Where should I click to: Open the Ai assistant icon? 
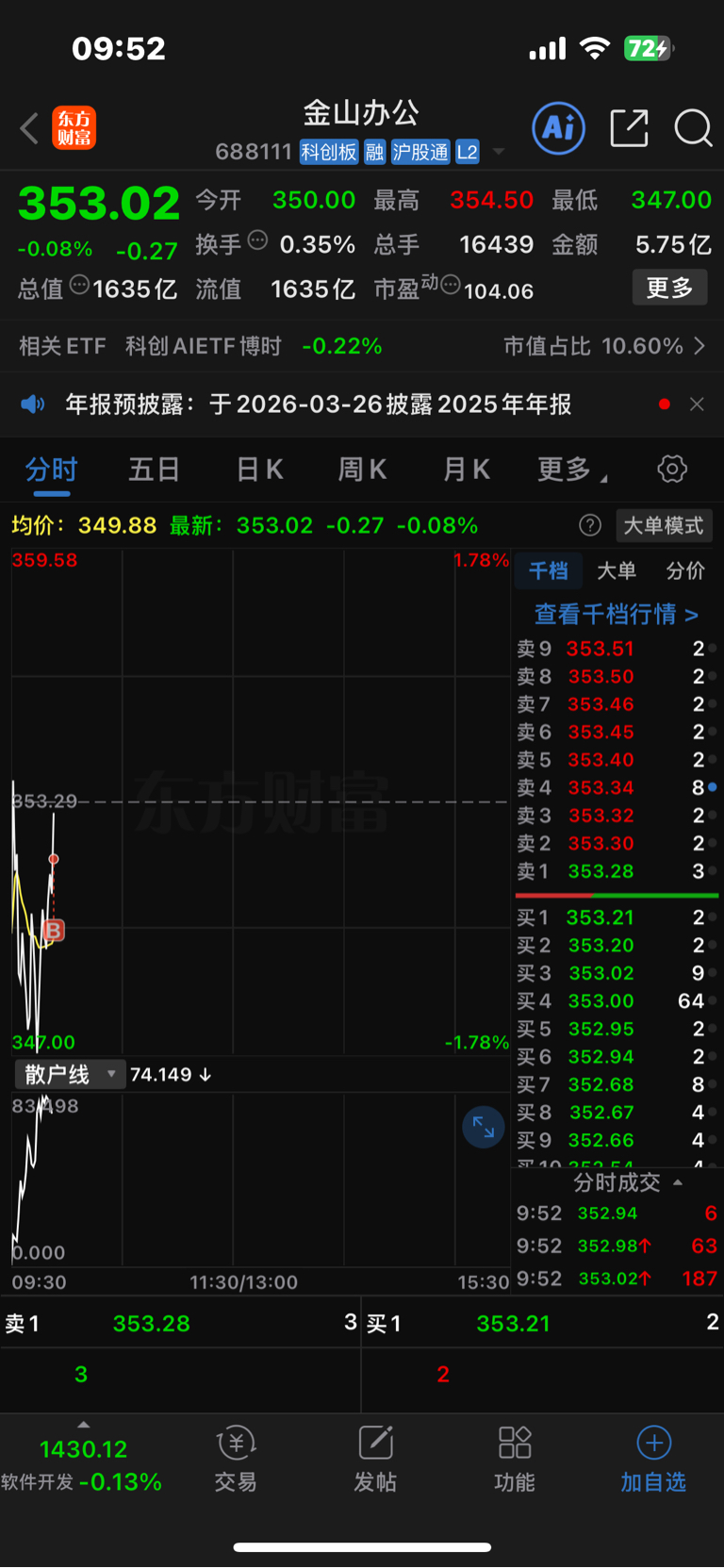pyautogui.click(x=559, y=128)
